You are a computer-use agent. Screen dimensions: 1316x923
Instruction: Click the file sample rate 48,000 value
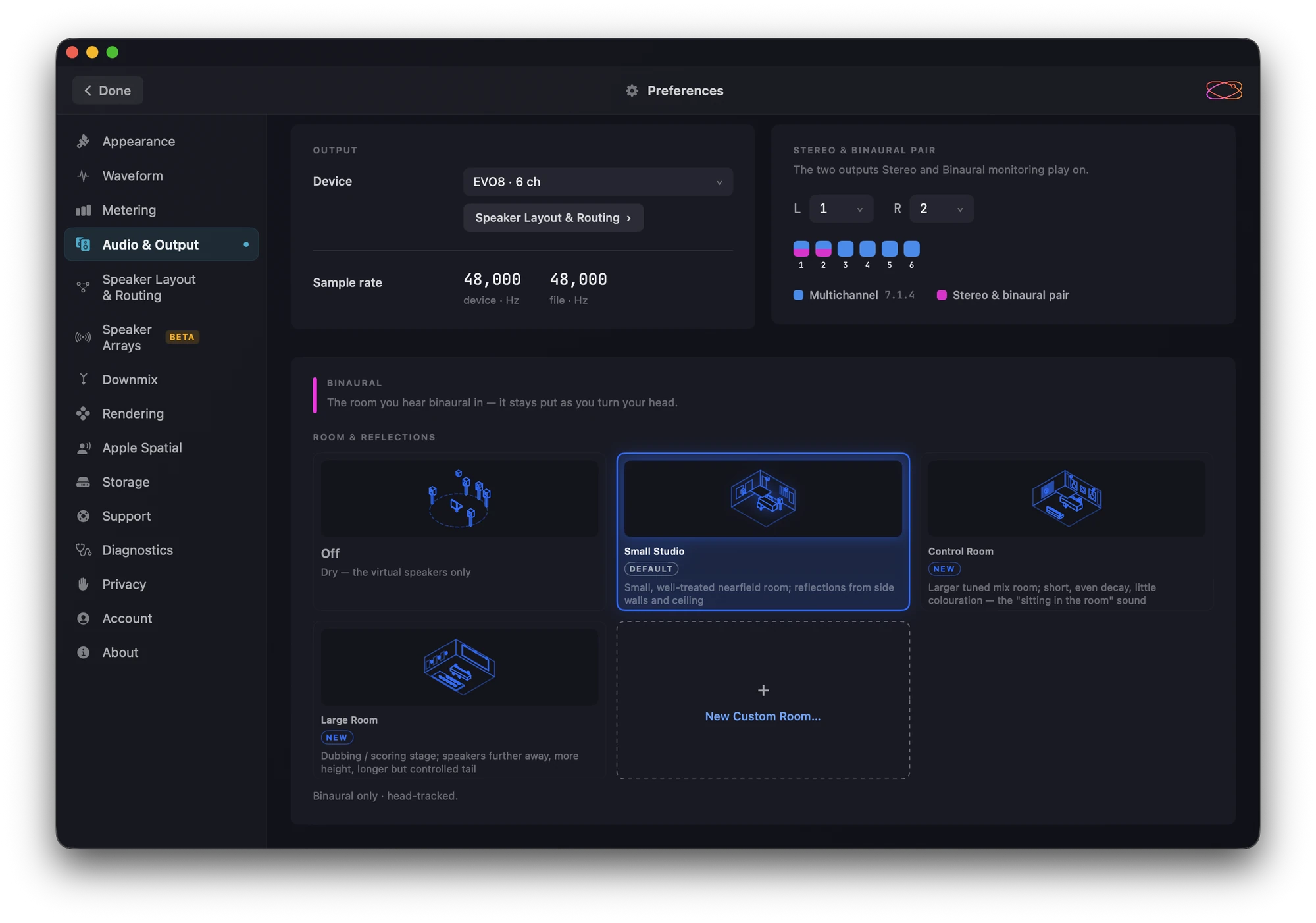tap(578, 280)
